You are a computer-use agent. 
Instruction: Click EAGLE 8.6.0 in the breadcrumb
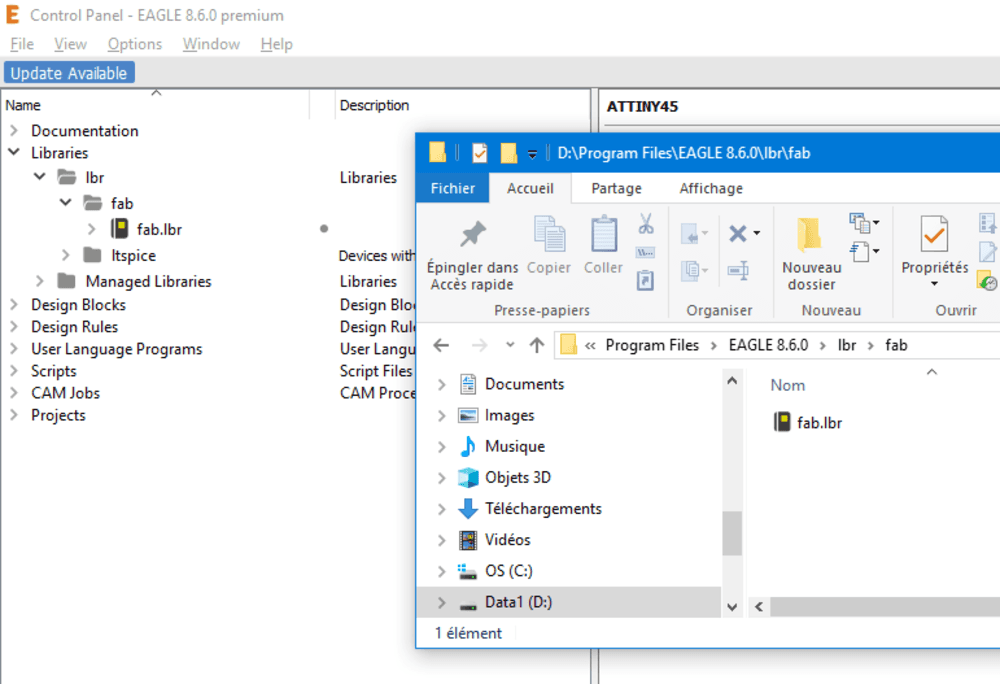tap(768, 345)
